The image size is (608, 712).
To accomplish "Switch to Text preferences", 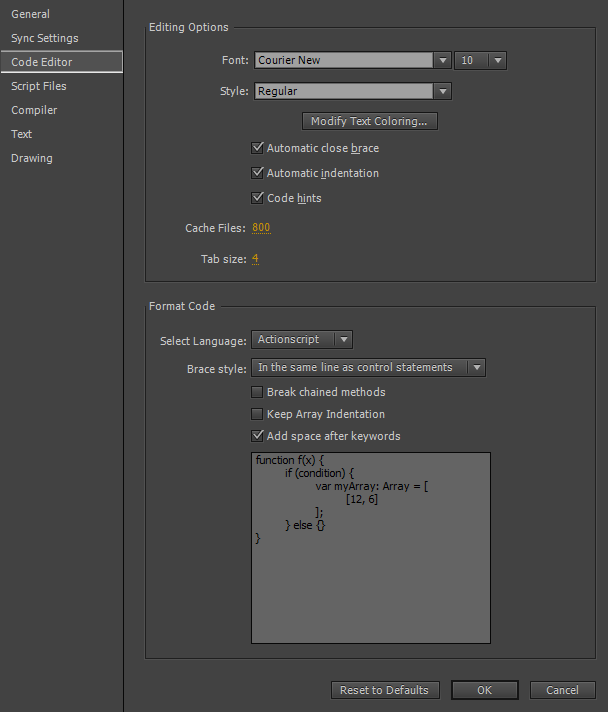I will (x=21, y=134).
